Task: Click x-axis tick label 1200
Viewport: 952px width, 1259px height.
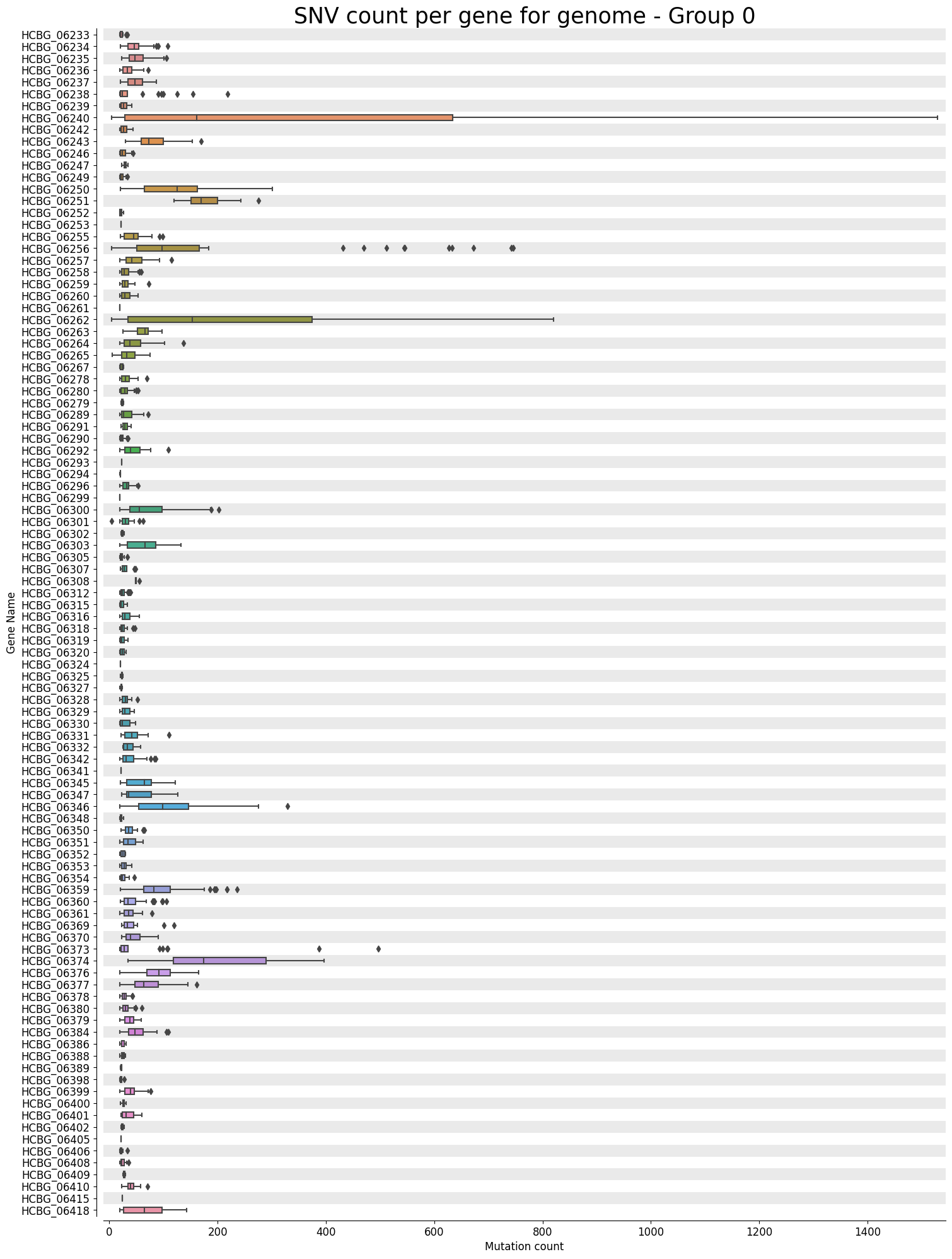Action: coord(759,1231)
